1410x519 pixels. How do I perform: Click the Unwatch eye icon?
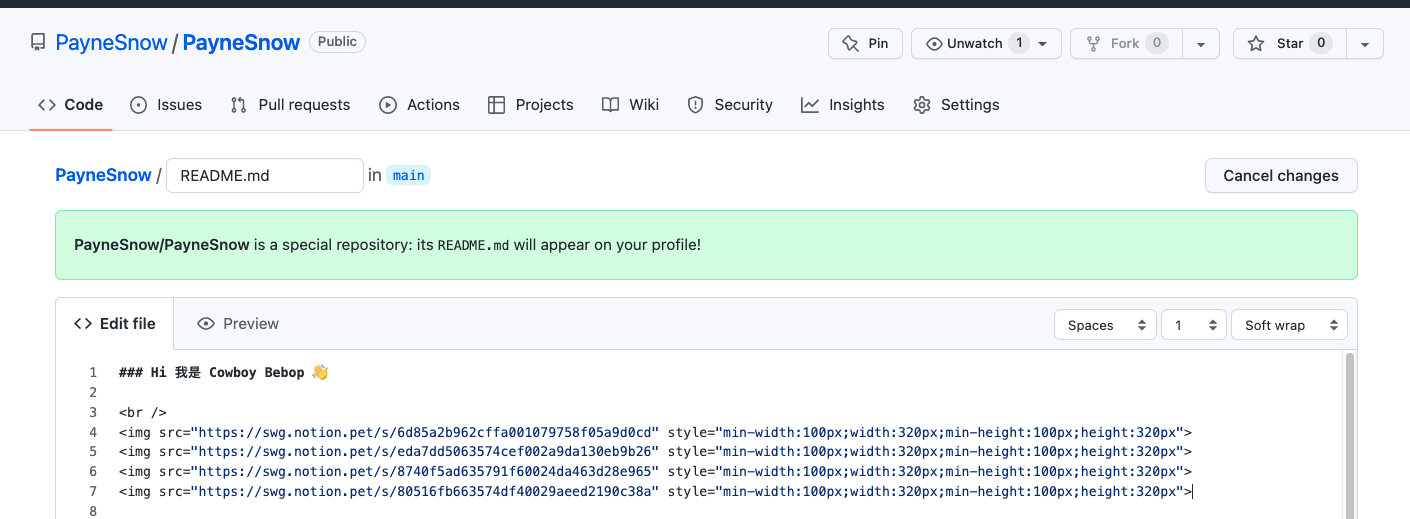[935, 44]
